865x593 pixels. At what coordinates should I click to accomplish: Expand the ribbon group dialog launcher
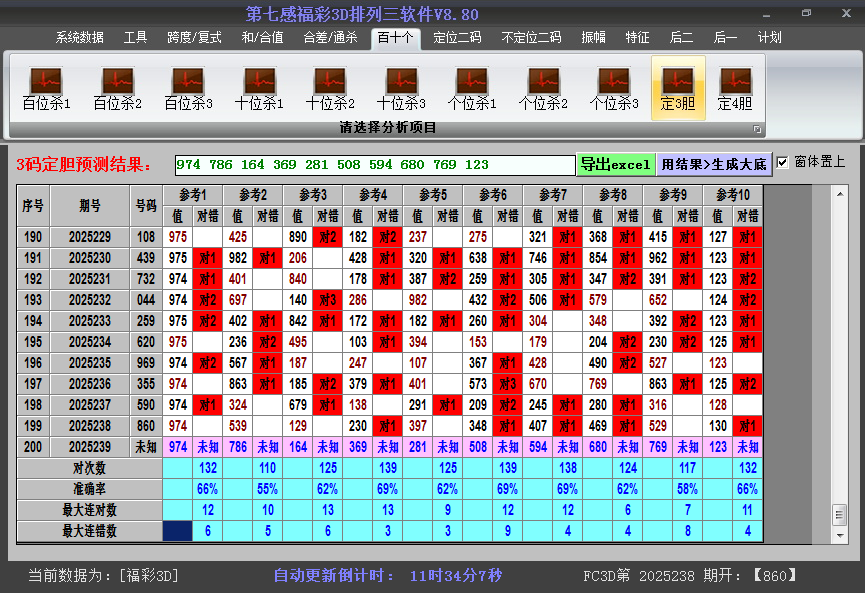[x=757, y=129]
